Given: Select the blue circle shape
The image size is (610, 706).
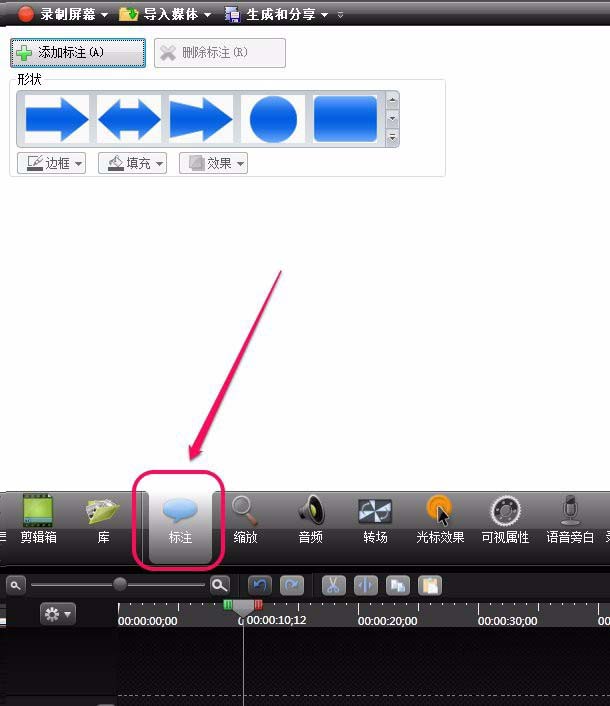Looking at the screenshot, I should pyautogui.click(x=273, y=119).
